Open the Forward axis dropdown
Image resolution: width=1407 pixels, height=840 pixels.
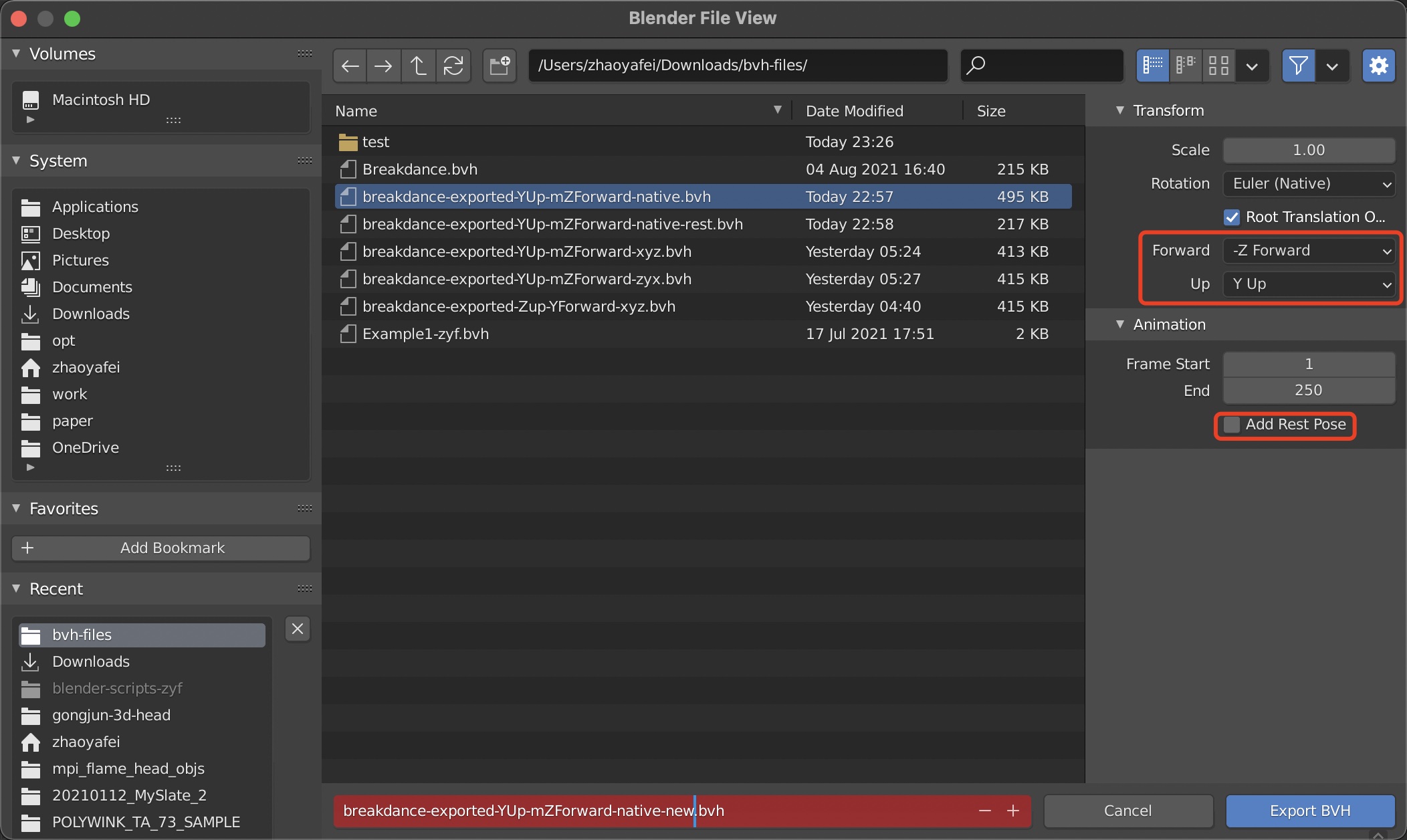coord(1309,251)
